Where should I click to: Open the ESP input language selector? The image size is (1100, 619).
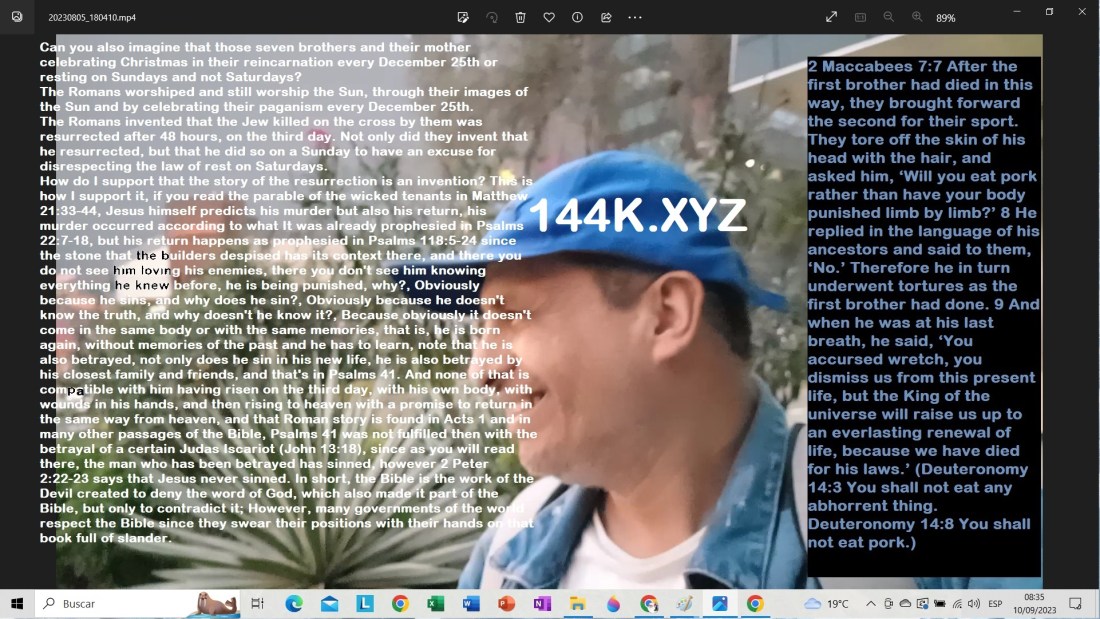995,604
